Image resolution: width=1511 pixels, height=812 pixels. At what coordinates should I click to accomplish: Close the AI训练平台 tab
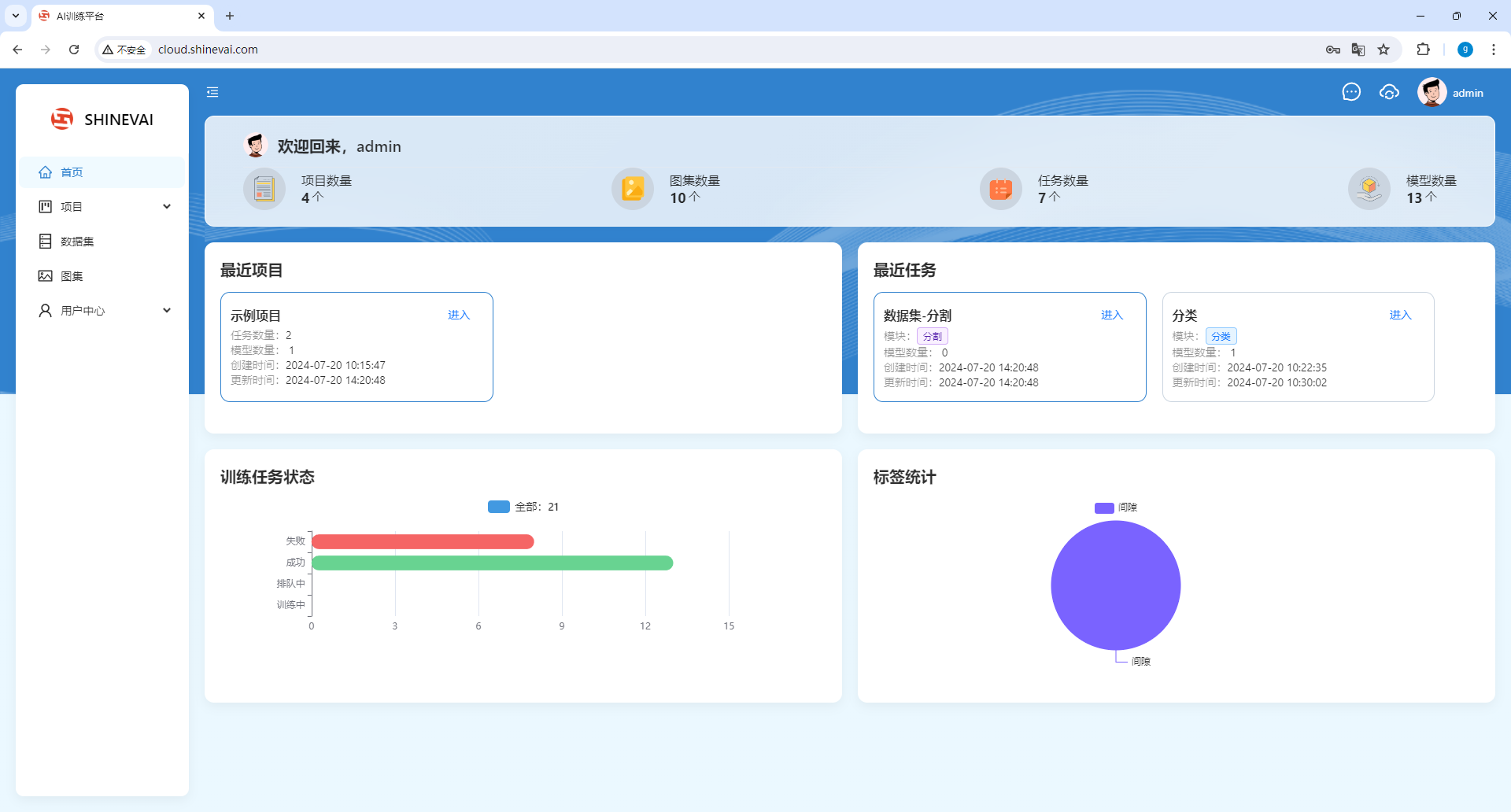click(x=201, y=16)
